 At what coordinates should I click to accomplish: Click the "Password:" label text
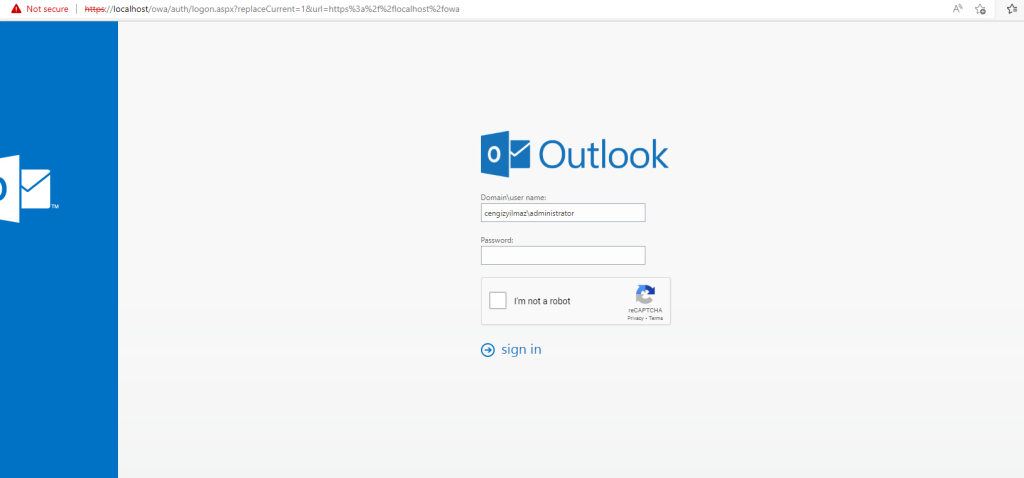click(x=497, y=240)
